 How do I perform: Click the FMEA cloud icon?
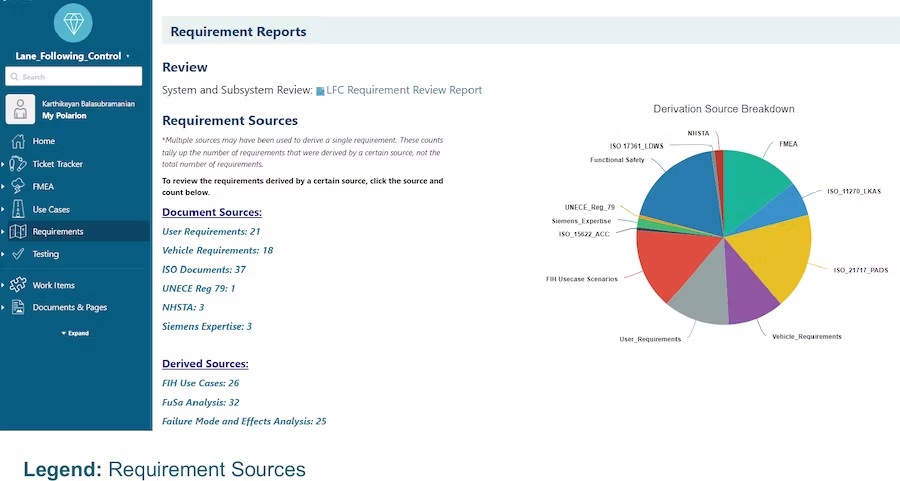click(18, 186)
